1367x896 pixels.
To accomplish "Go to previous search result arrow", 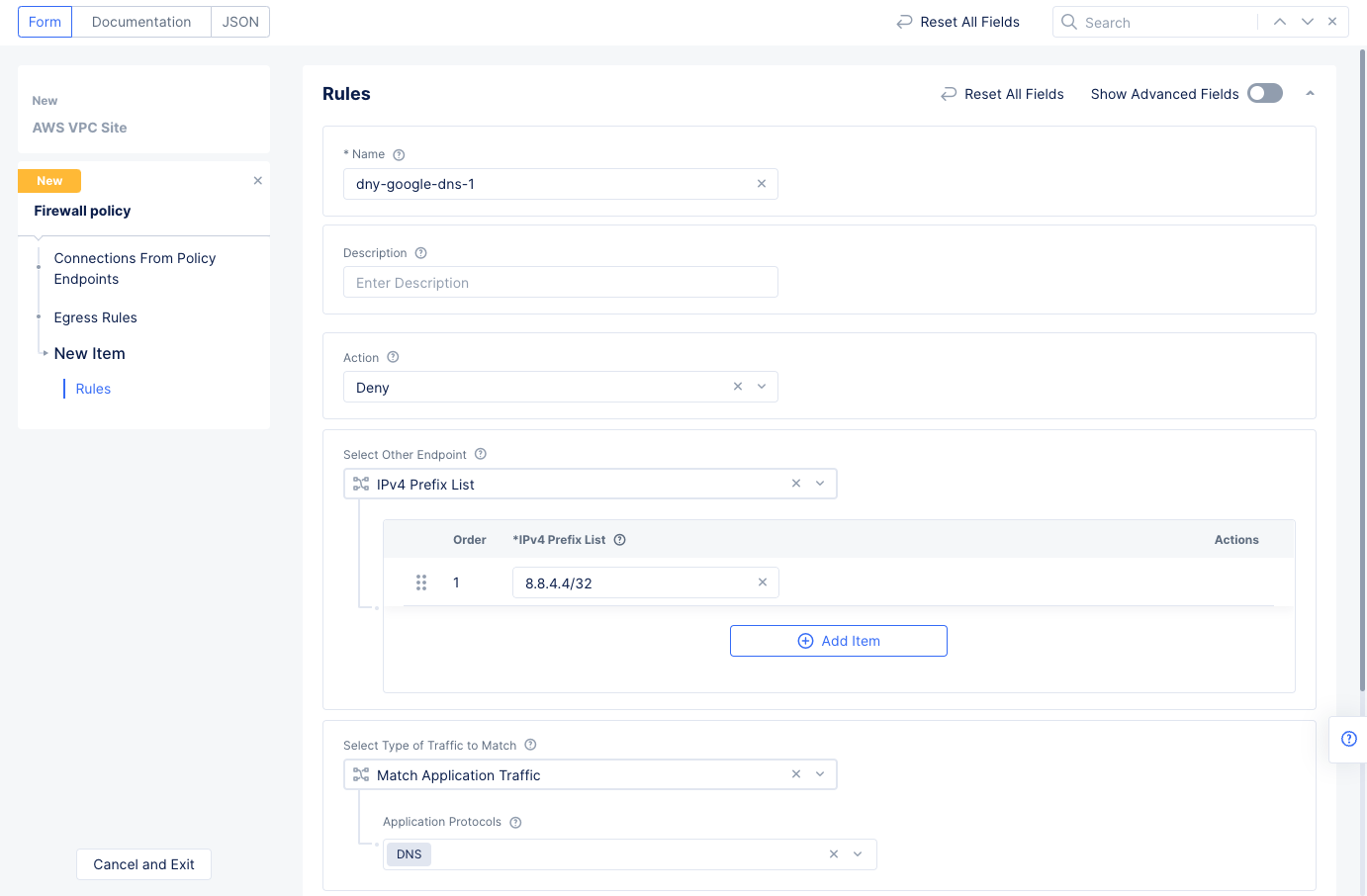I will (x=1279, y=22).
